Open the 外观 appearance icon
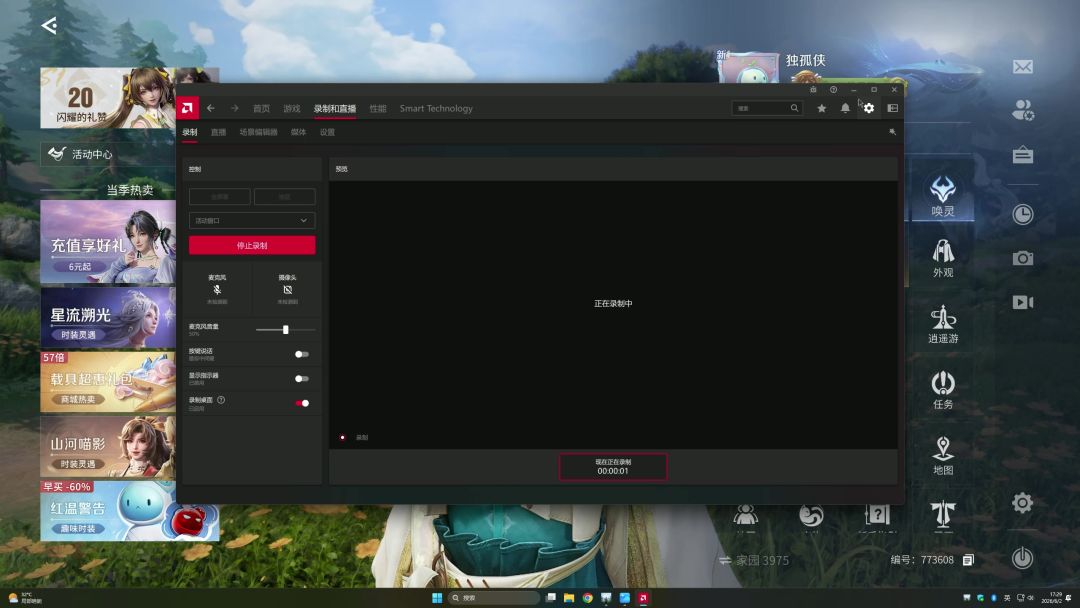Image resolution: width=1080 pixels, height=608 pixels. coord(943,258)
